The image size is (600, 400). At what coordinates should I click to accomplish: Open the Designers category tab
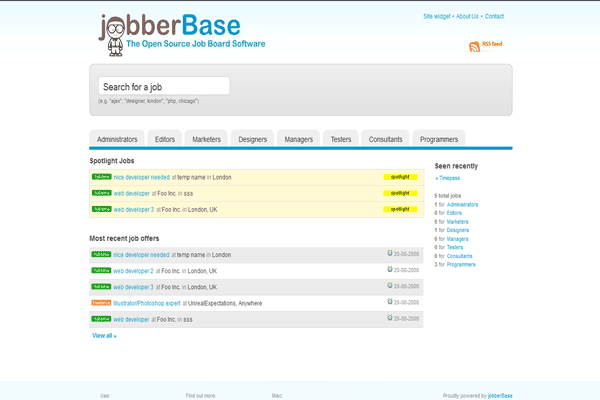coord(251,139)
